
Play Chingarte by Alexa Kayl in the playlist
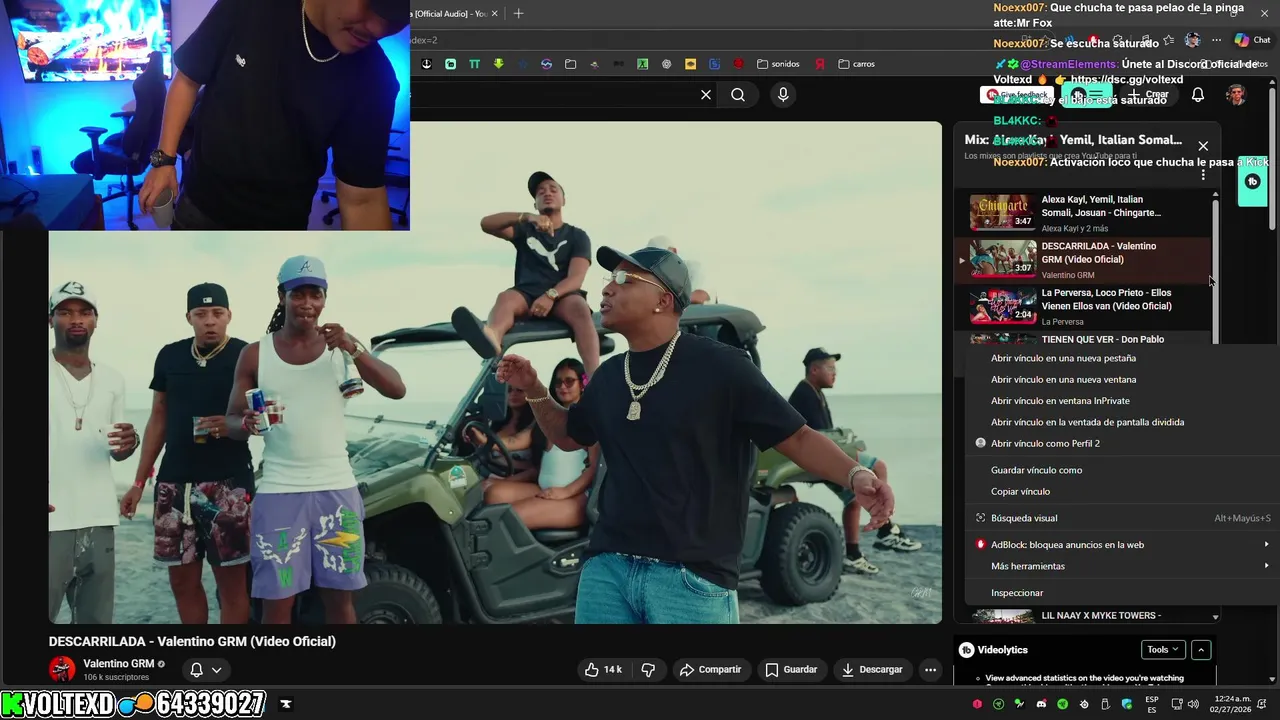point(1084,212)
